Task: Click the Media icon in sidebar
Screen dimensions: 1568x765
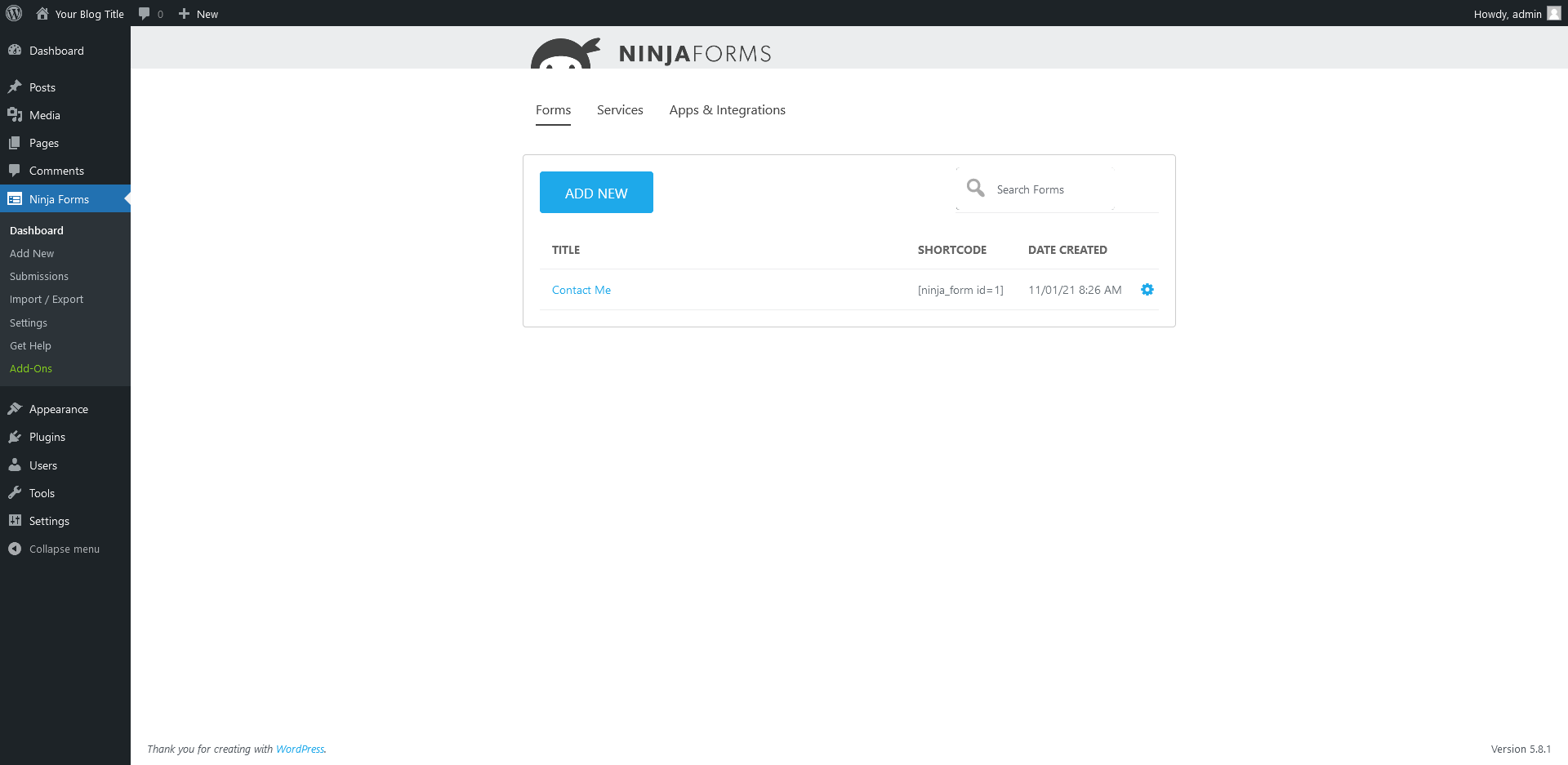Action: (15, 114)
